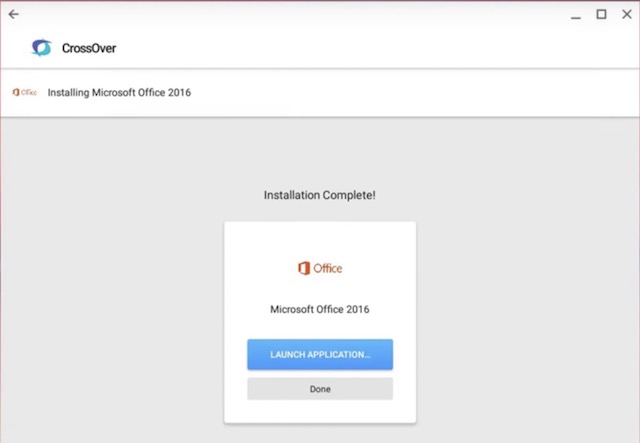Click the 'Installation Complete!' message

[x=320, y=195]
